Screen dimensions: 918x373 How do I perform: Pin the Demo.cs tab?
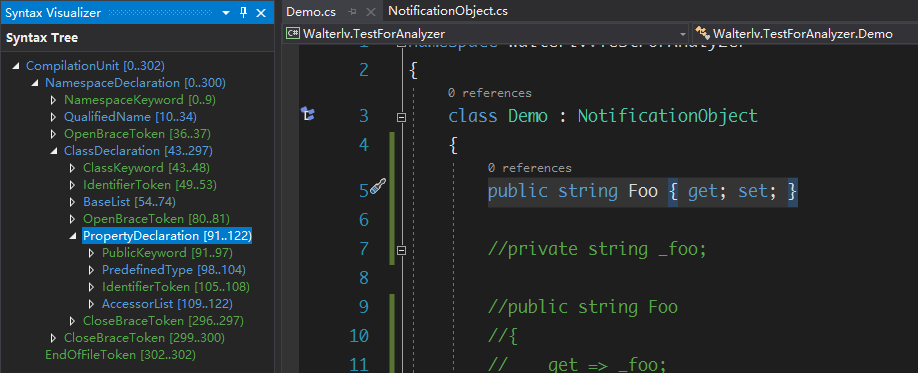352,12
